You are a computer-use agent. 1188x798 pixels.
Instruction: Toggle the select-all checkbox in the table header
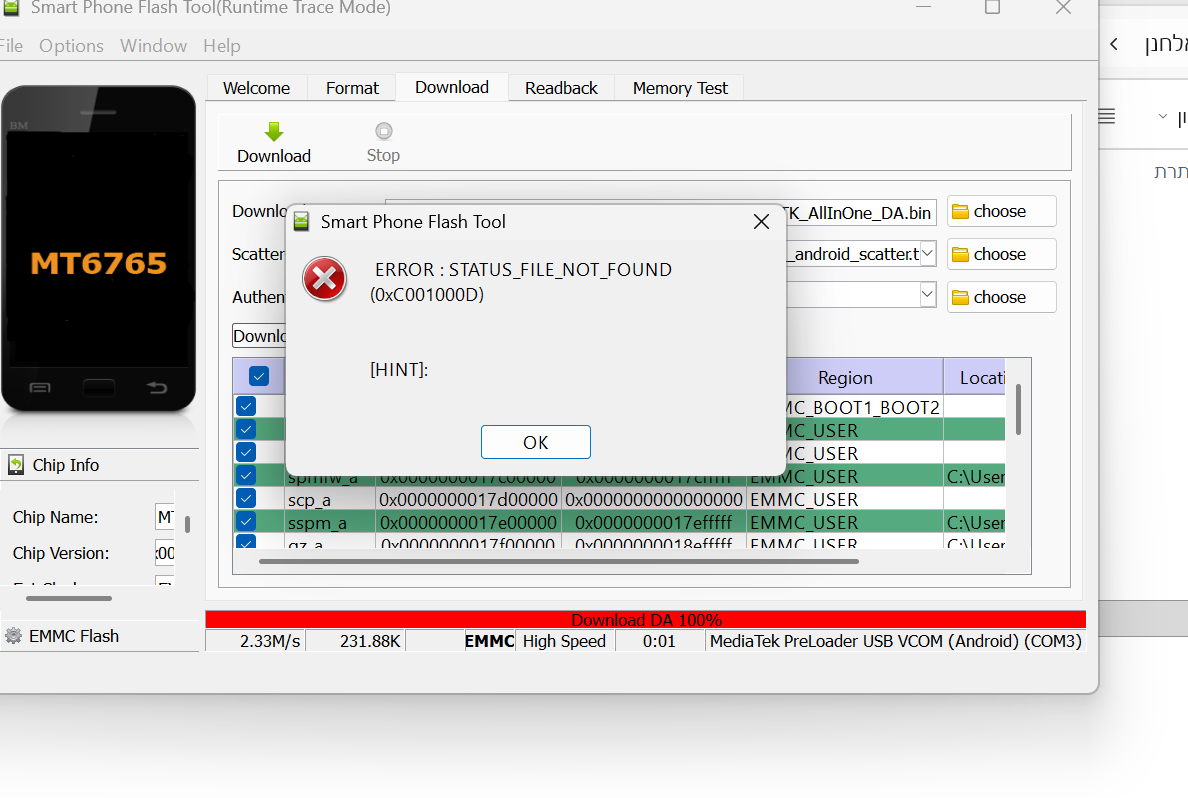pyautogui.click(x=259, y=377)
